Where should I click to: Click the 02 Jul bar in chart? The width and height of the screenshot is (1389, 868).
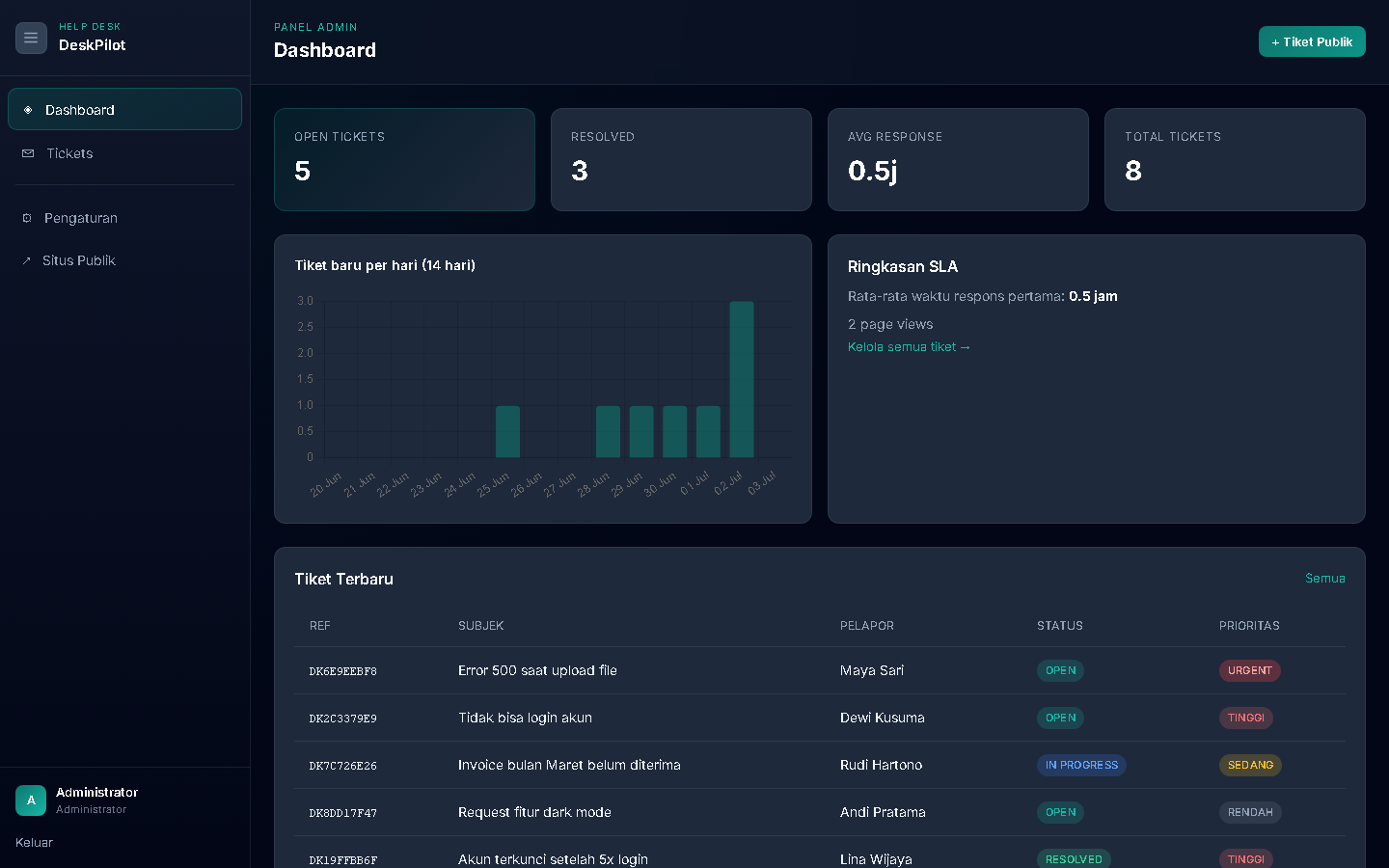[x=742, y=379]
